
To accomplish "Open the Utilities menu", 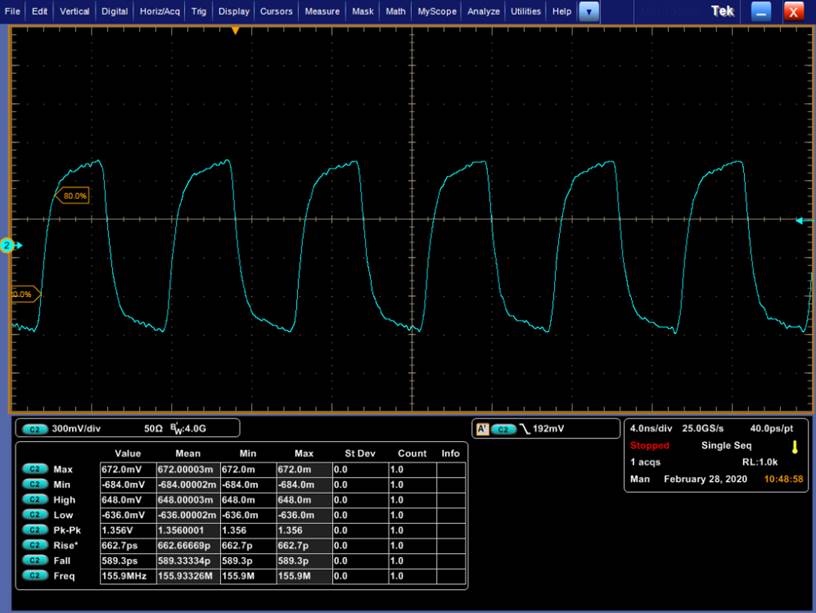I will (526, 11).
